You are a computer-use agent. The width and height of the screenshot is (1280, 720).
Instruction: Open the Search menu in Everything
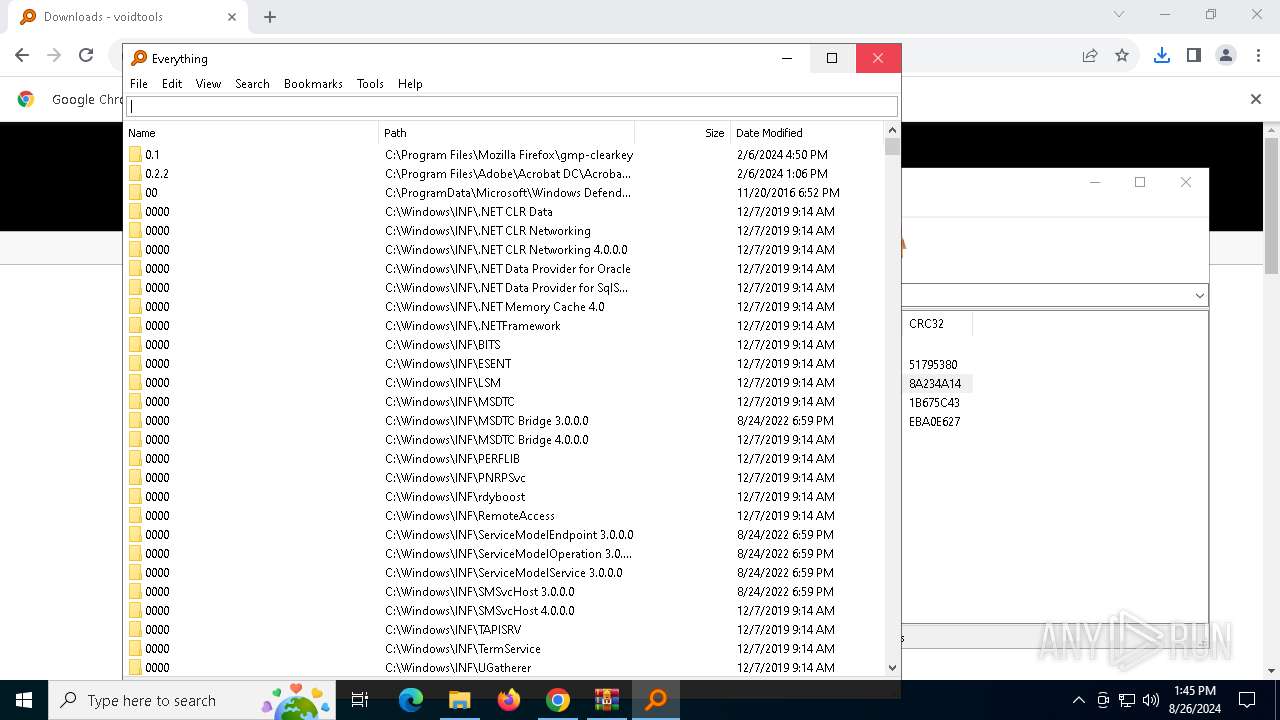252,84
